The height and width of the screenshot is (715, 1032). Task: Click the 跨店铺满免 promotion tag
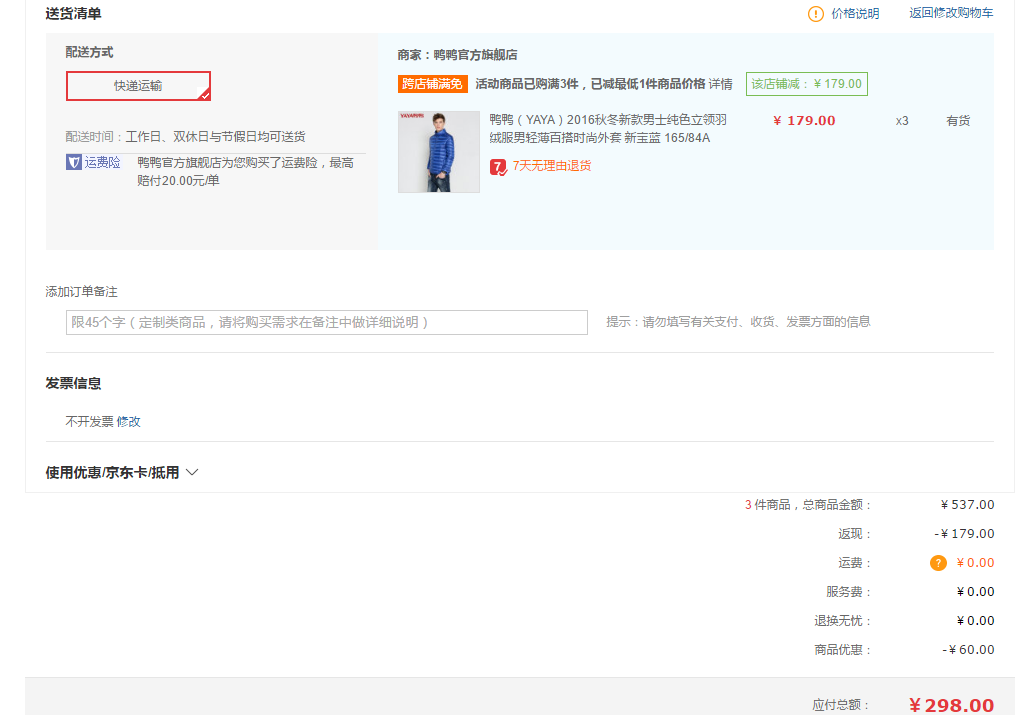pos(432,84)
